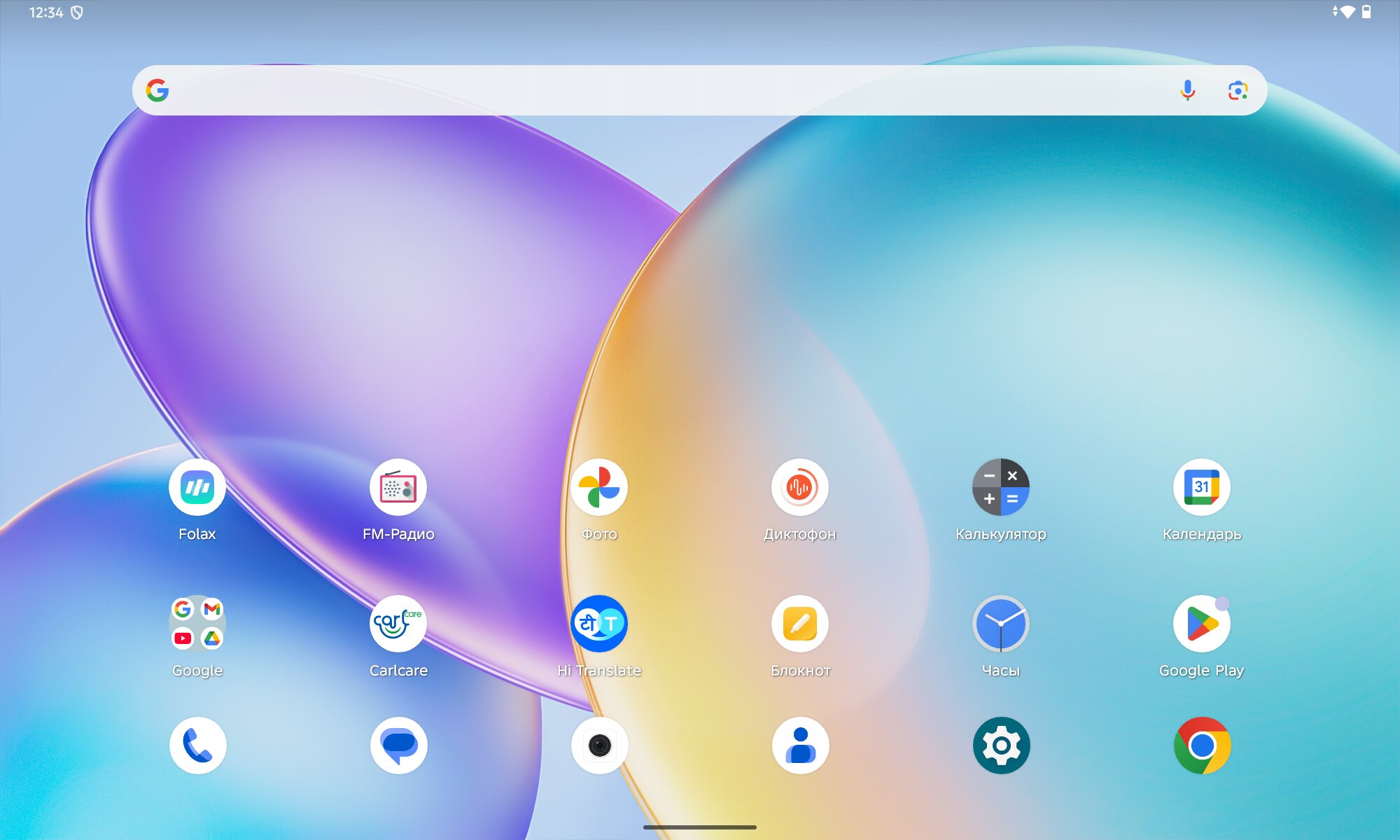The height and width of the screenshot is (840, 1400).
Task: Launch FM-Радио radio app
Action: pyautogui.click(x=398, y=487)
